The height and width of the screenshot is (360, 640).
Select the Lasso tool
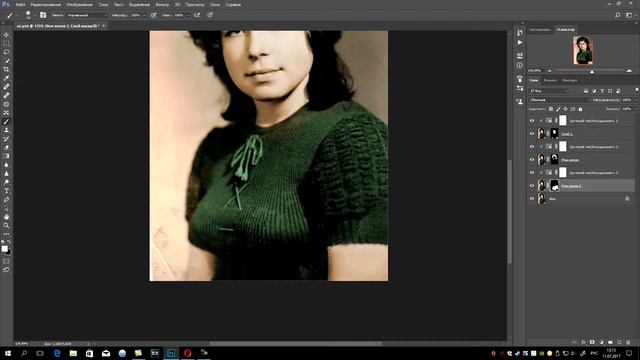pyautogui.click(x=6, y=52)
